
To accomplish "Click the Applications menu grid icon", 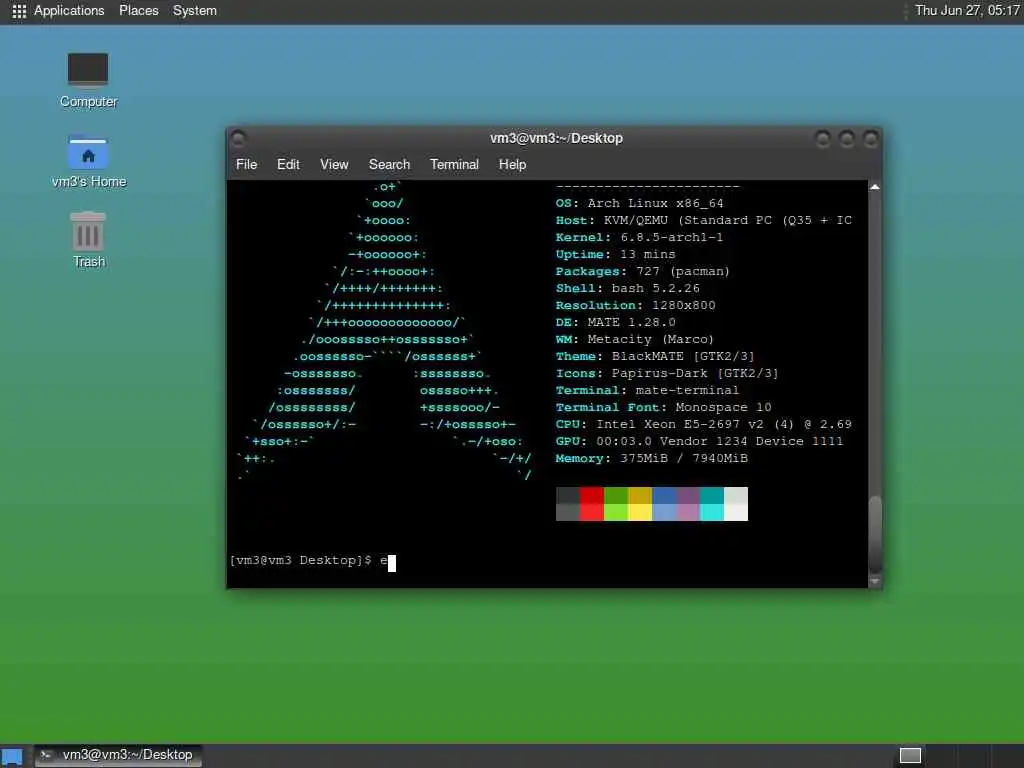I will point(19,11).
